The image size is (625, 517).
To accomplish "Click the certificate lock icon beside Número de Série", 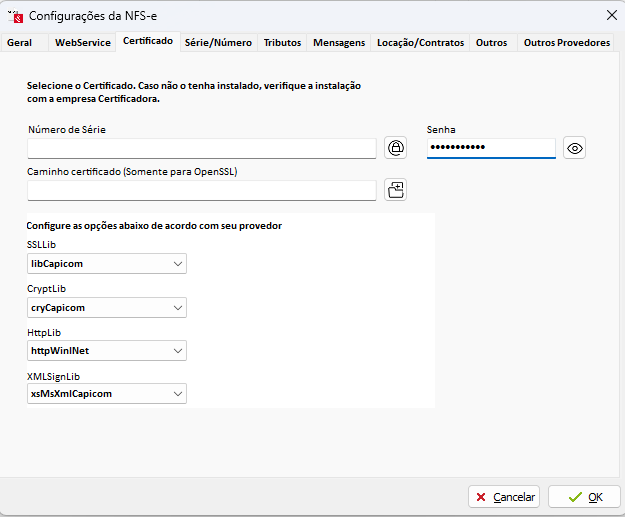I will click(396, 149).
